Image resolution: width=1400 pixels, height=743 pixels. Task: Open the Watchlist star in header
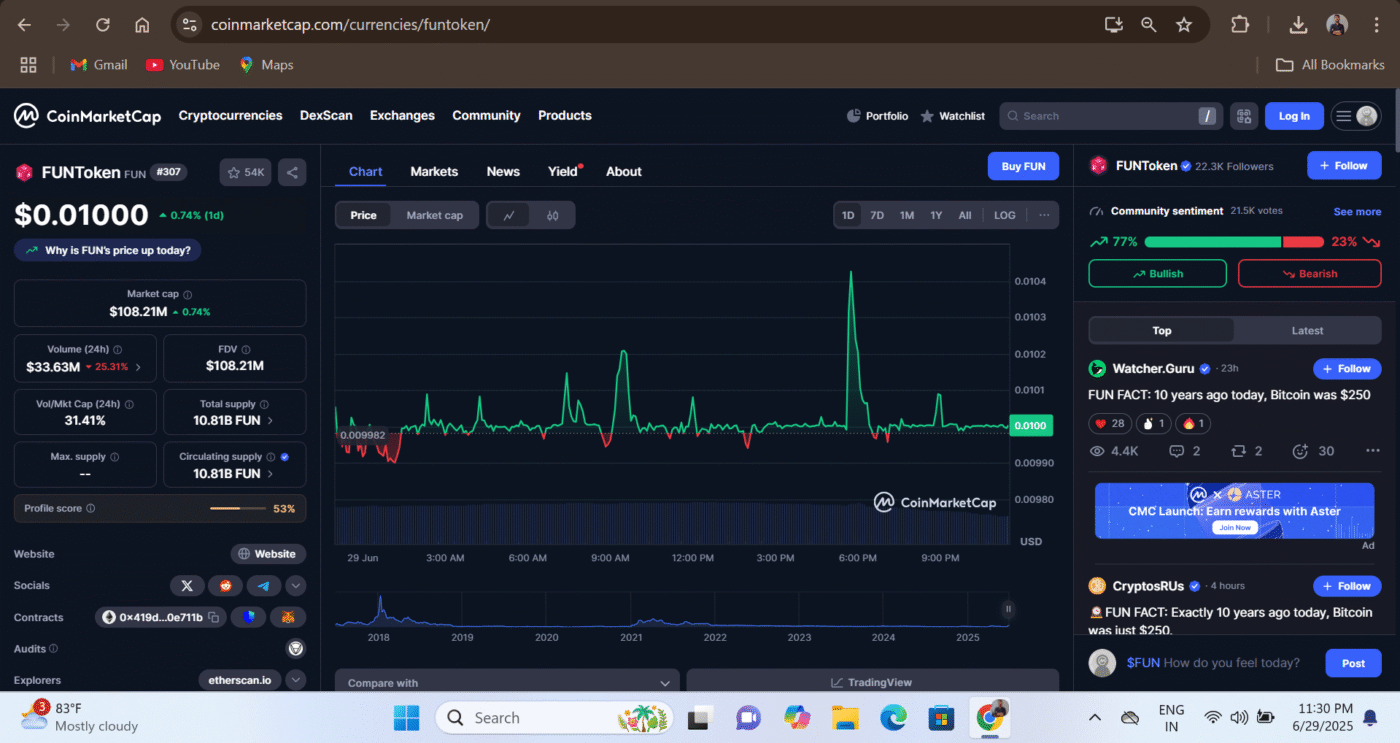(x=952, y=116)
